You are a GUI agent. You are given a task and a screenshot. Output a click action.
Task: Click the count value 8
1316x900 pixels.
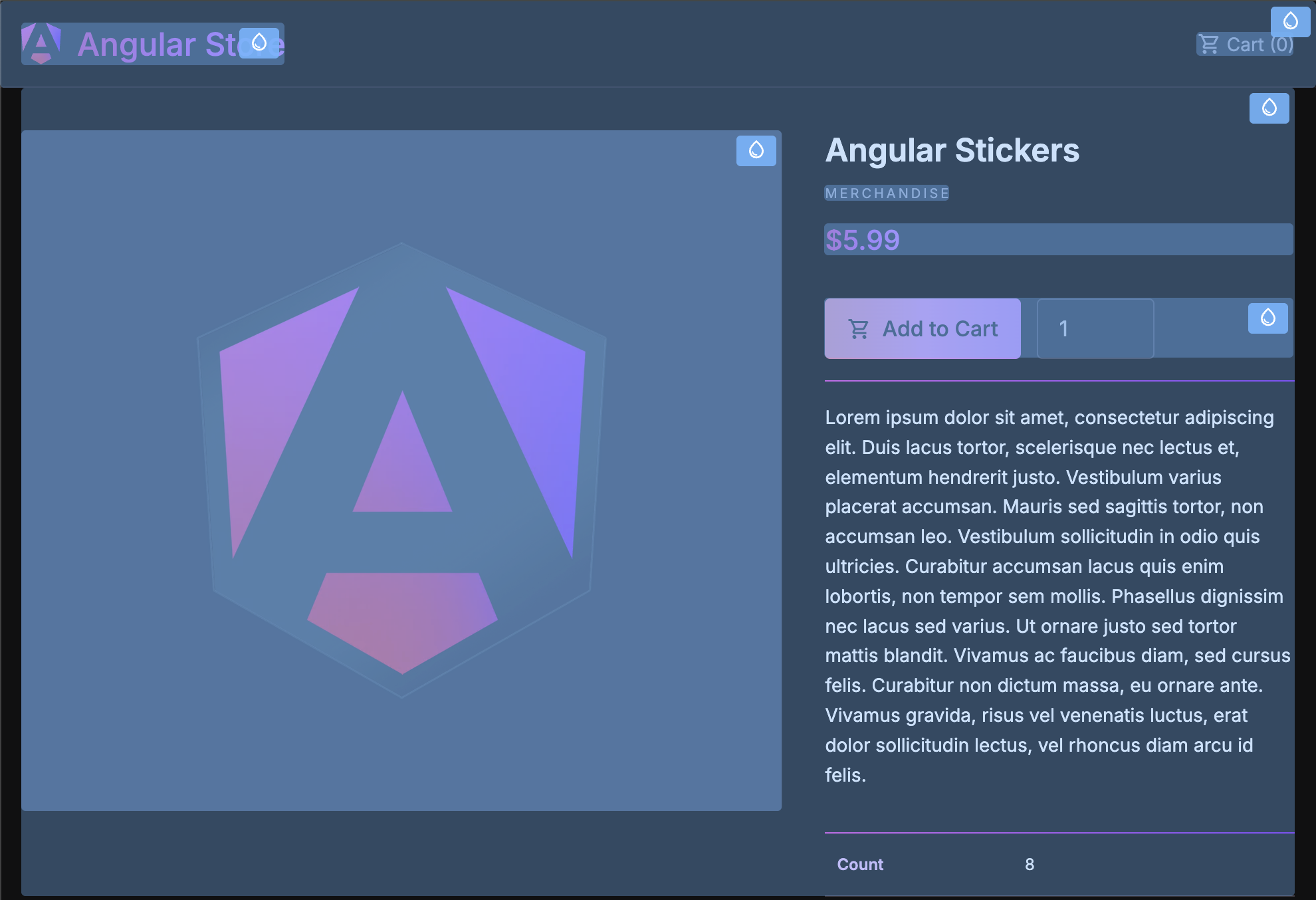coord(1029,864)
